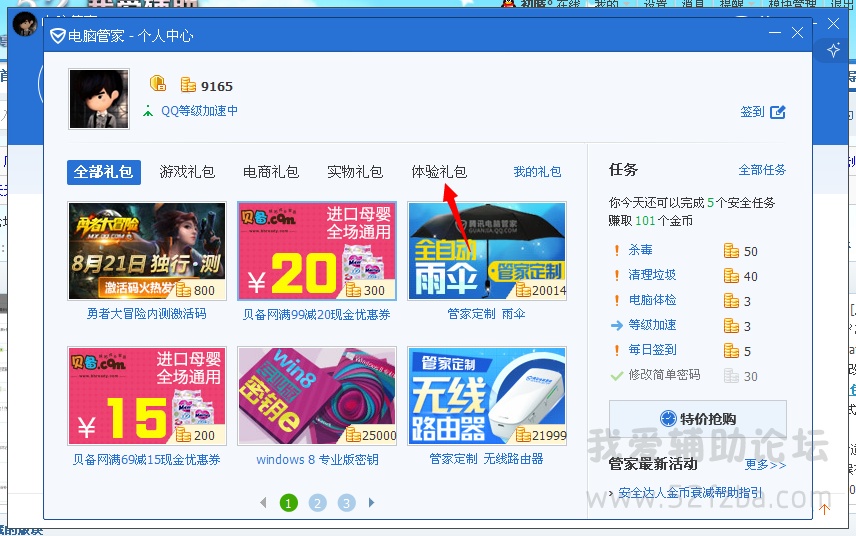Click the windows 8 专业版密钥 link

pyautogui.click(x=317, y=460)
